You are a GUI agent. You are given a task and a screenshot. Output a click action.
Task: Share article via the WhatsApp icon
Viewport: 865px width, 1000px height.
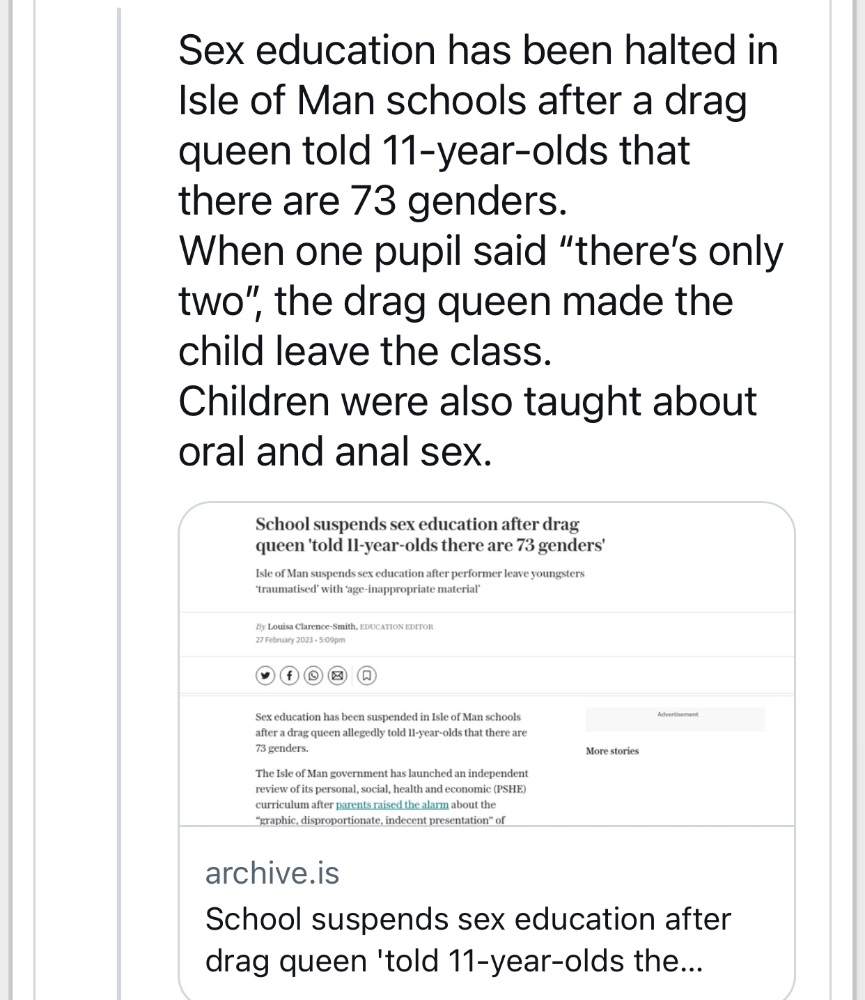[313, 675]
